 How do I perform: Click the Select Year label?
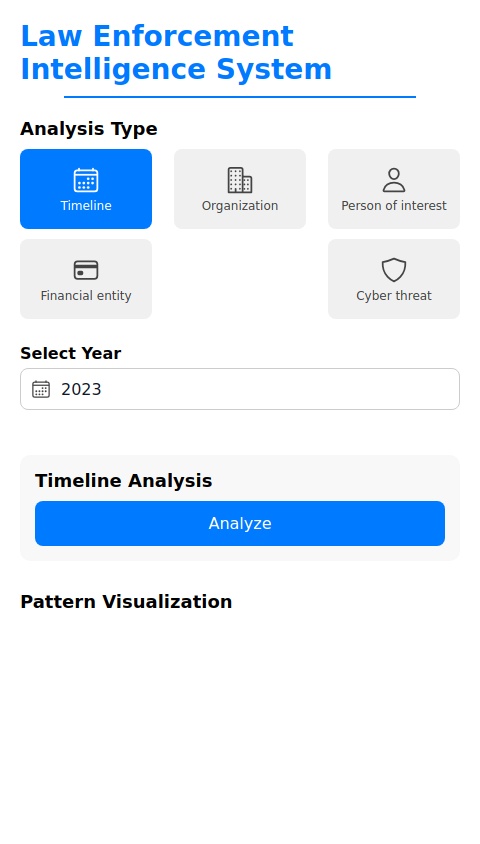70,354
